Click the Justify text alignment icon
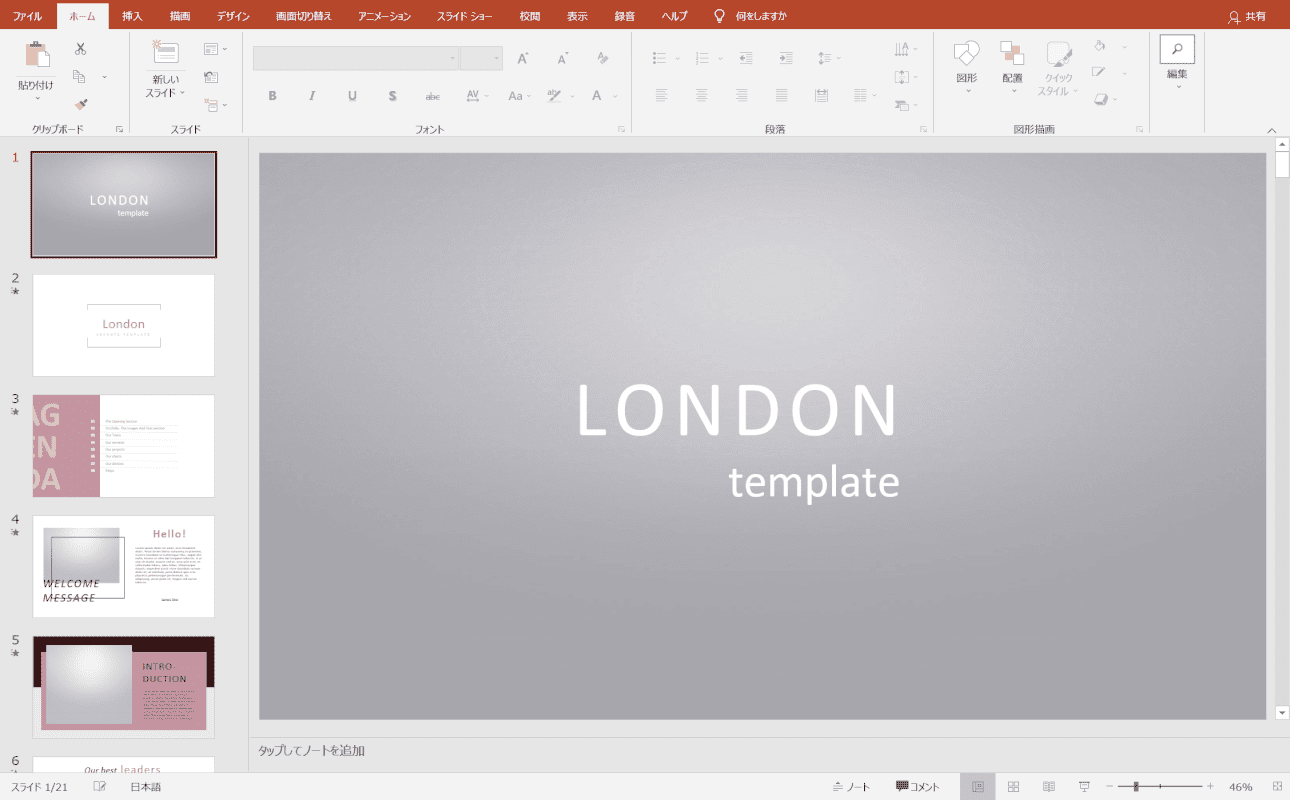The width and height of the screenshot is (1290, 800). 782,96
